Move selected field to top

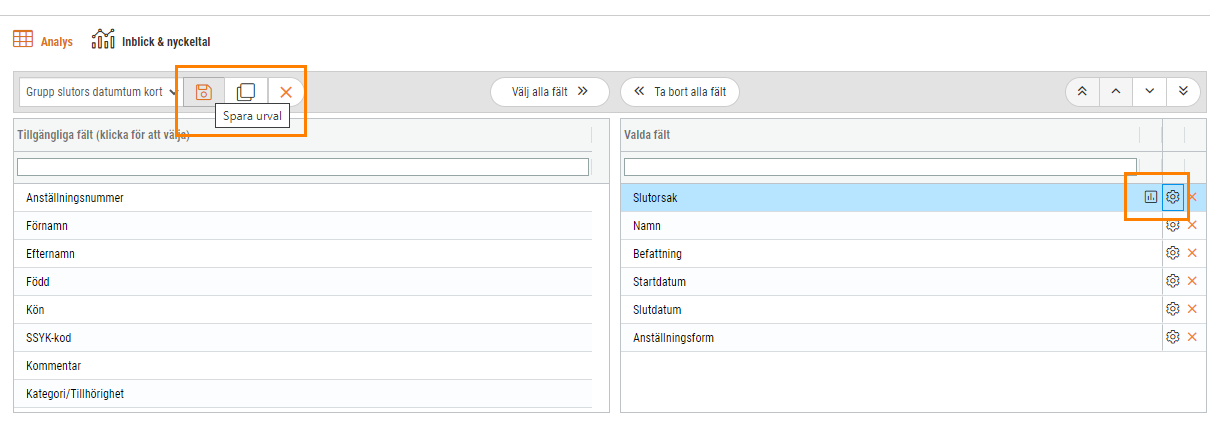pyautogui.click(x=1082, y=92)
